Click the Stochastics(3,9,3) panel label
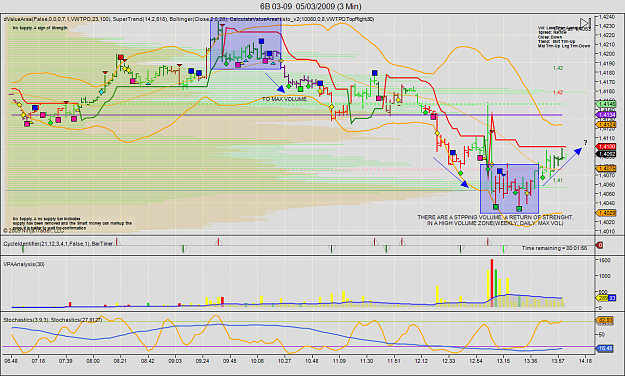The width and height of the screenshot is (625, 376). tap(26, 320)
